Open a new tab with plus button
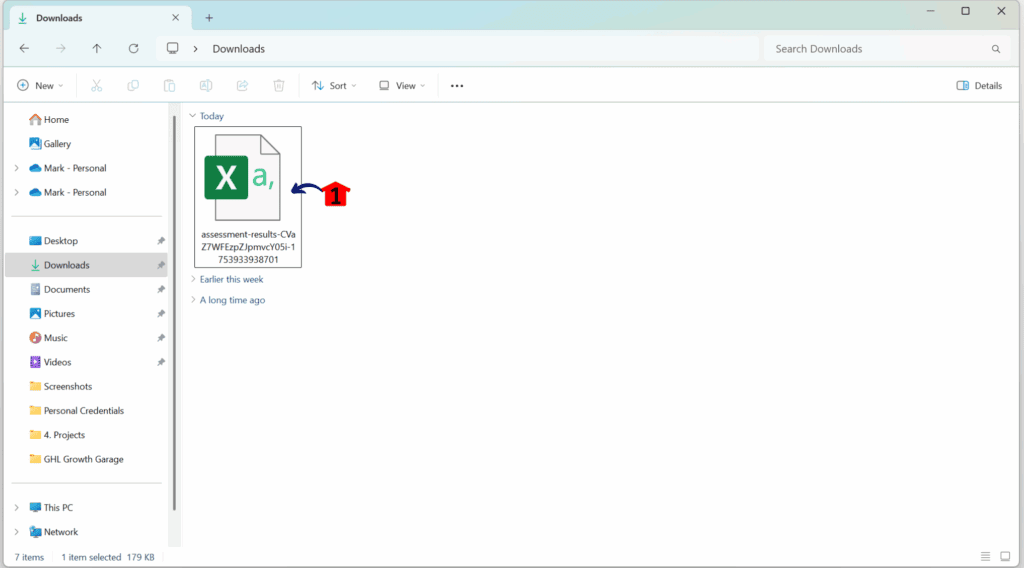Viewport: 1024px width, 568px height. coord(209,18)
